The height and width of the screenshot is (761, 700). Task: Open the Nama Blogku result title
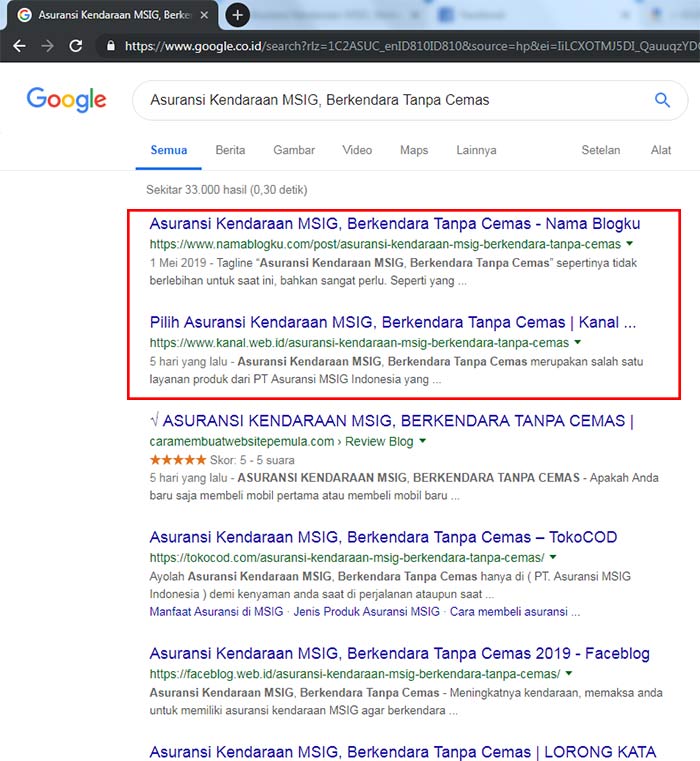tap(395, 224)
